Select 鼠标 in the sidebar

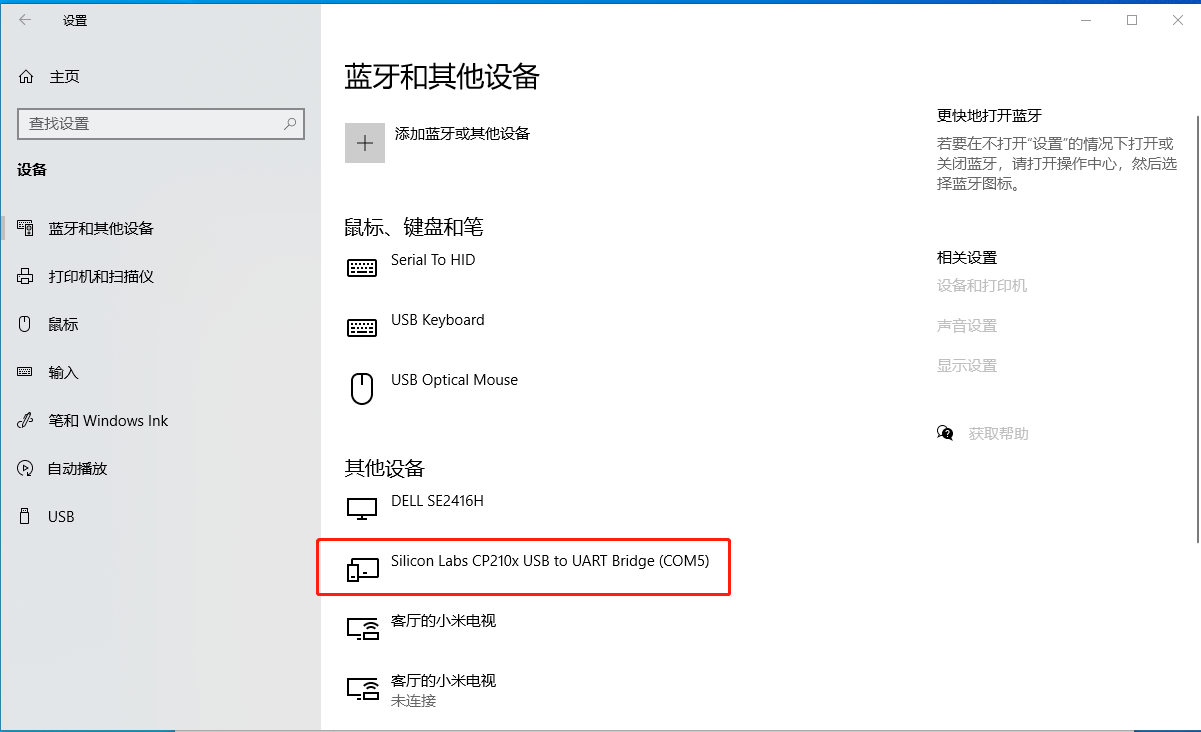63,324
